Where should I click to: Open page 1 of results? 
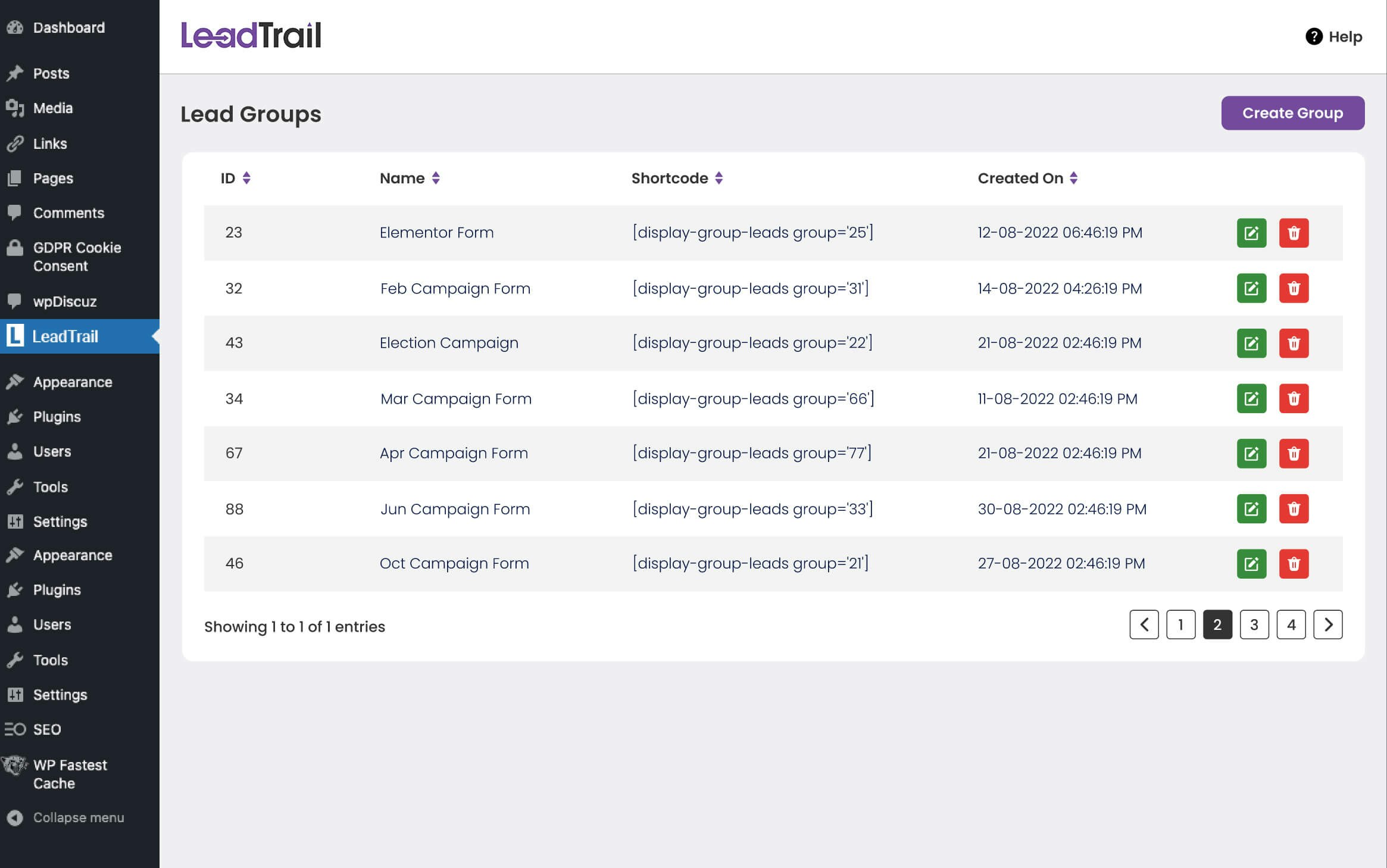[x=1181, y=625]
